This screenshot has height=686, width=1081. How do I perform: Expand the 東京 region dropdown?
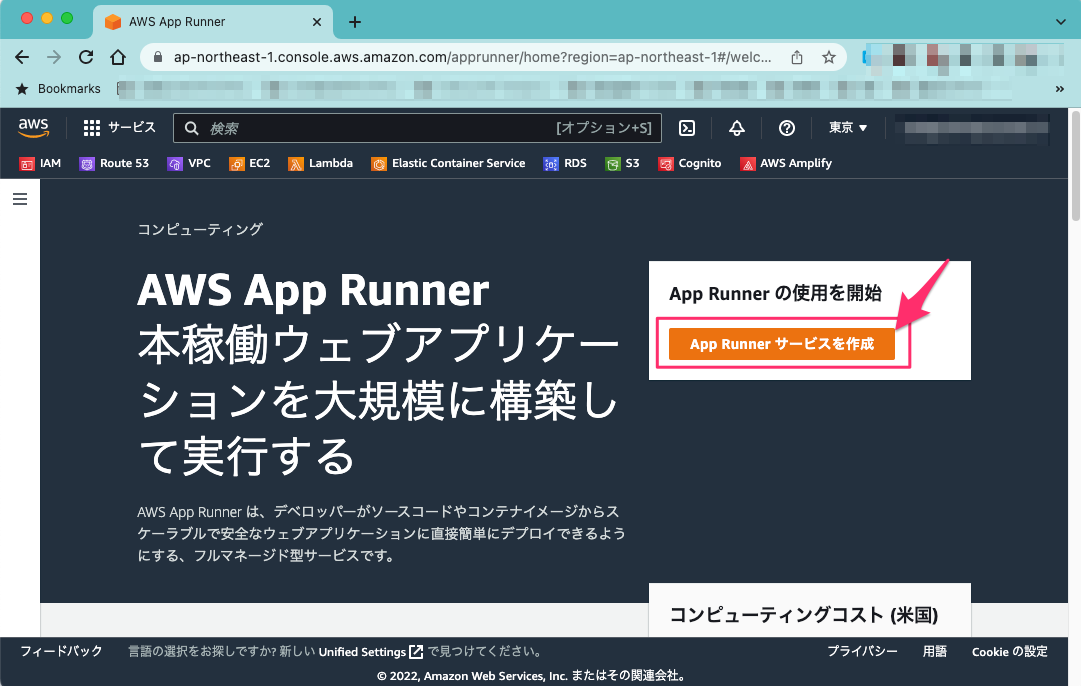pos(848,128)
